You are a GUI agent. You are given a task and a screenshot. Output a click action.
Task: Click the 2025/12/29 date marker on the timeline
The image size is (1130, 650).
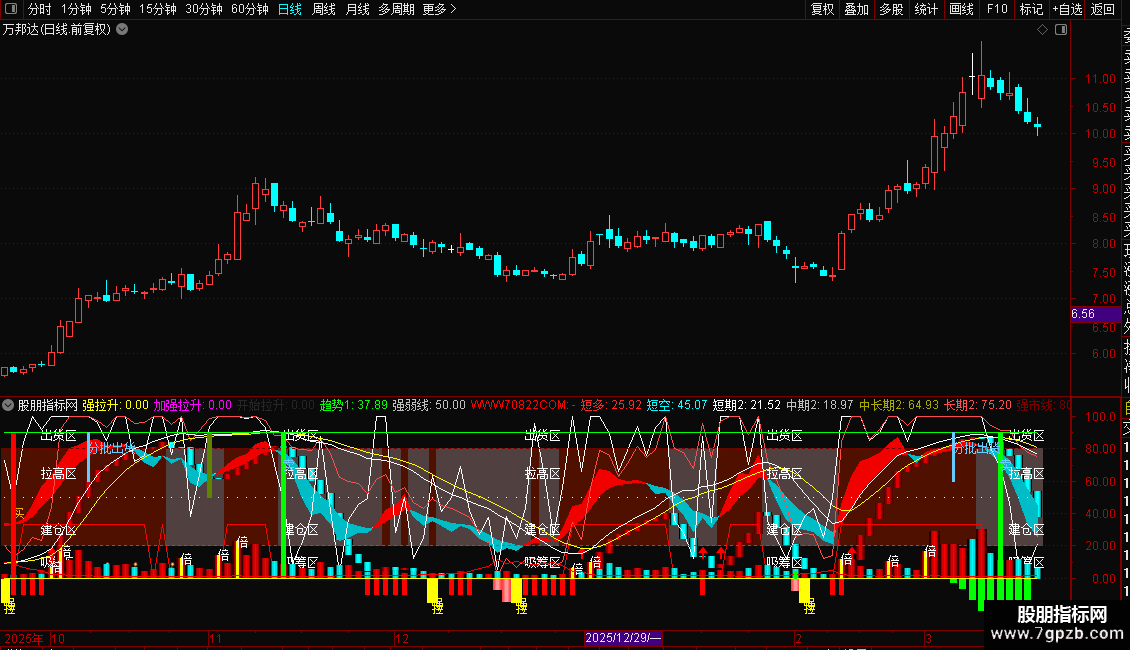pos(623,638)
